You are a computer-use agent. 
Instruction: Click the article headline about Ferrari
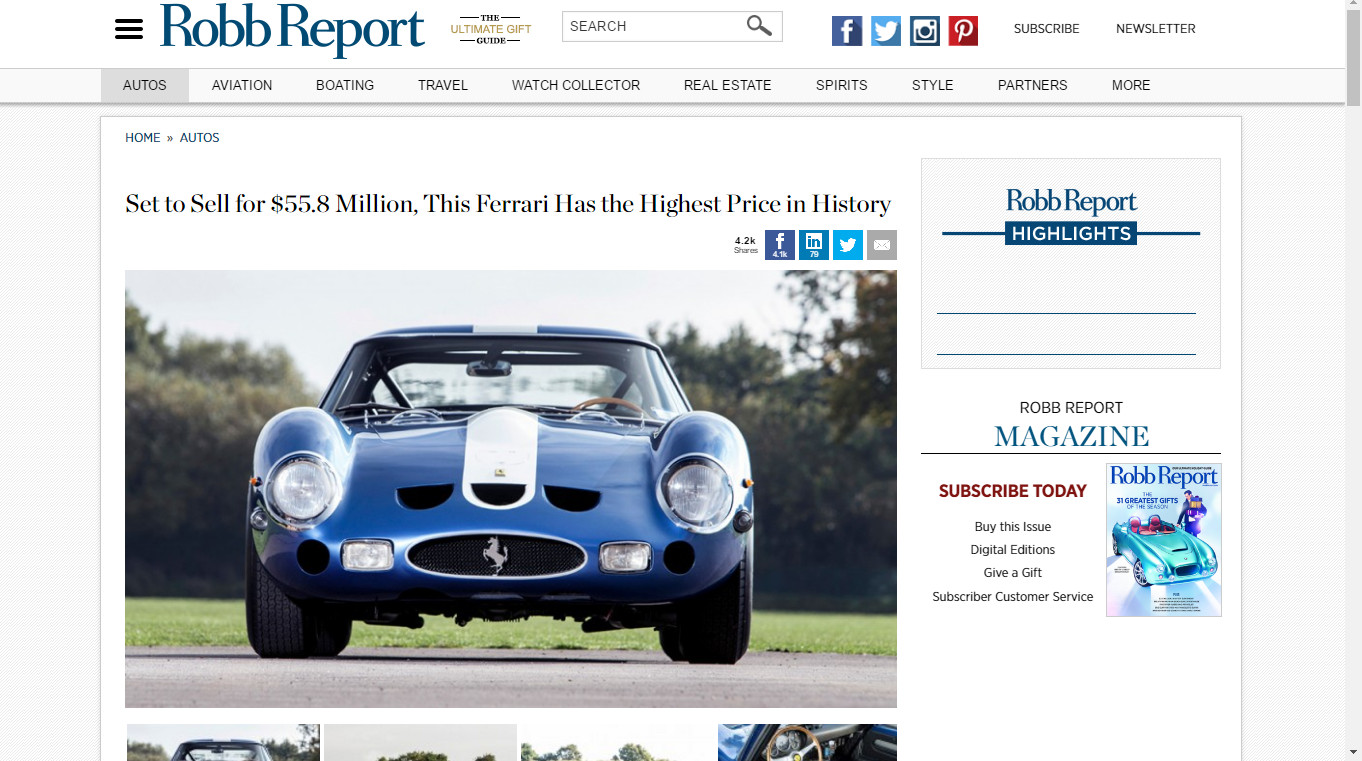coord(508,204)
